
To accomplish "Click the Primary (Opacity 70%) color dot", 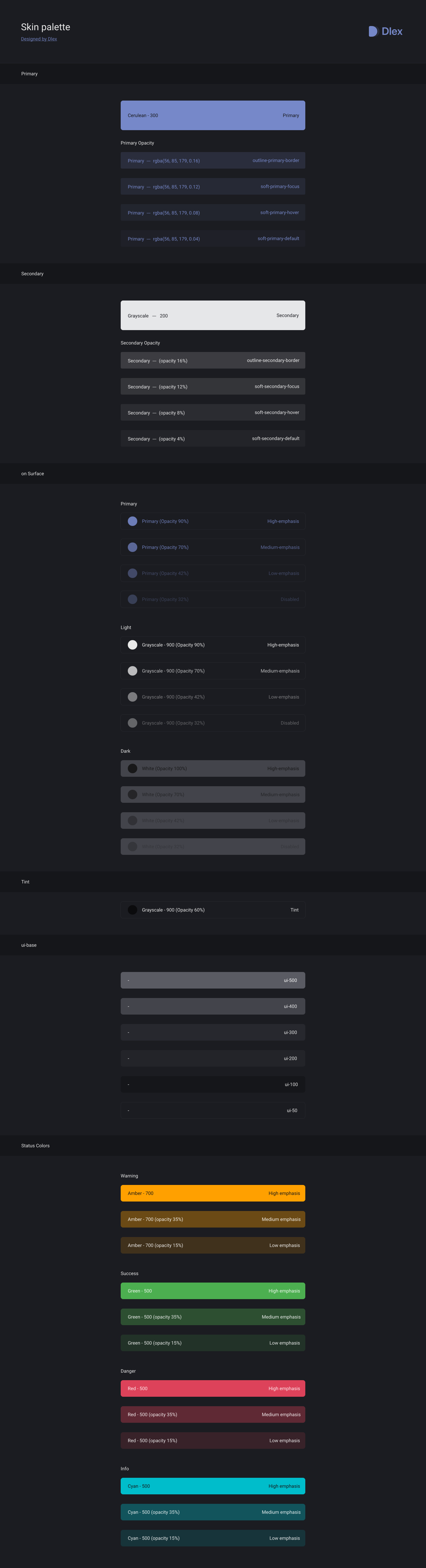I will click(x=132, y=547).
